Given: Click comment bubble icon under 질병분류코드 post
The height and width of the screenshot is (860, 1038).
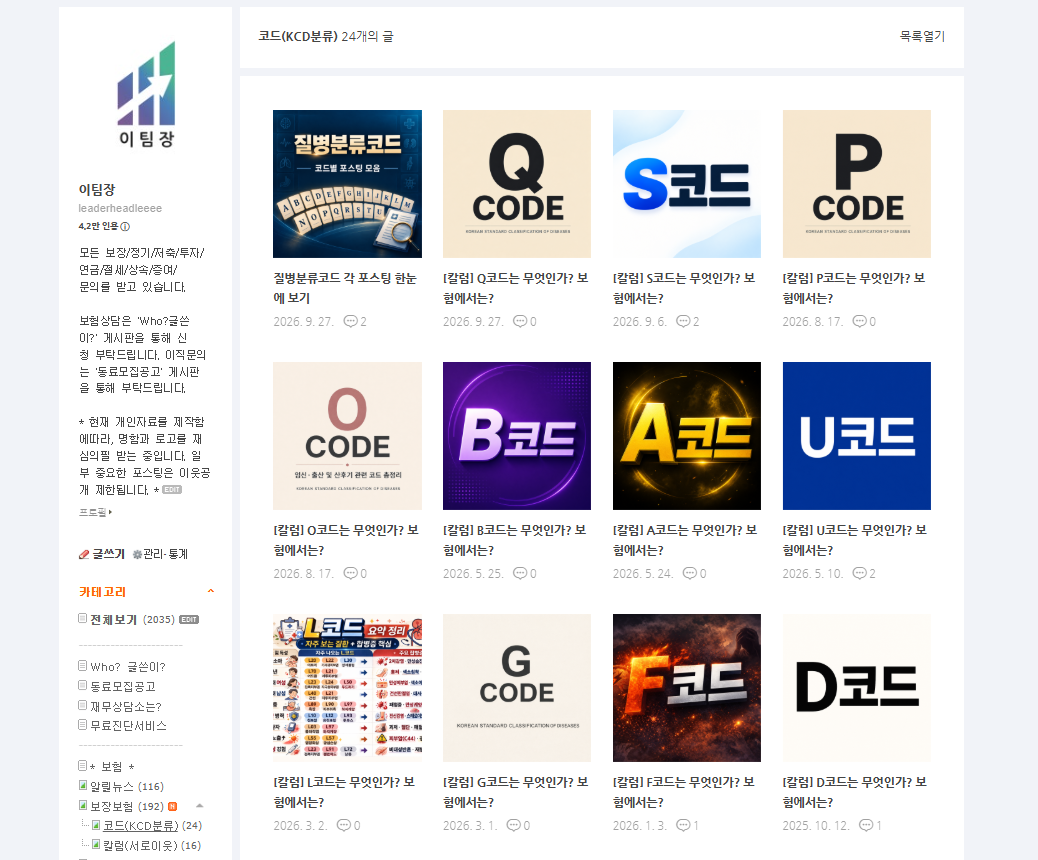Looking at the screenshot, I should pos(350,321).
